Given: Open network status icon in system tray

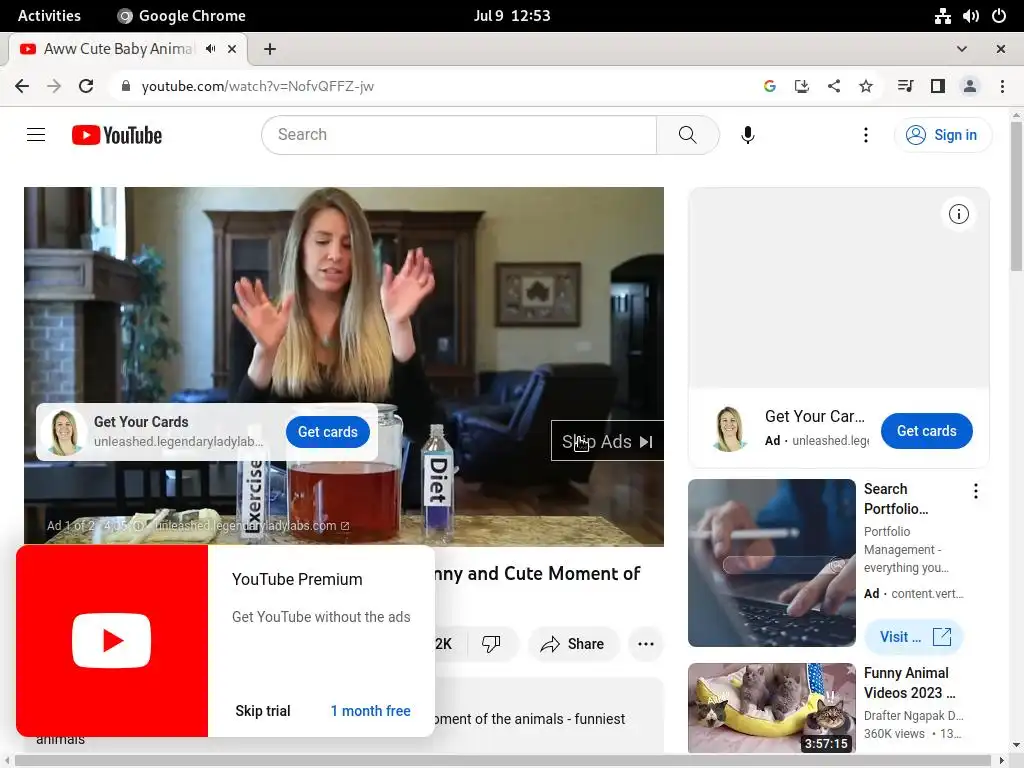Looking at the screenshot, I should click(942, 16).
